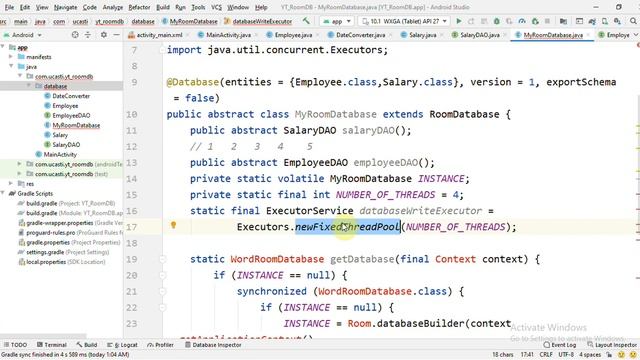640x360 pixels.
Task: Collapse the database package node
Action: point(29,86)
